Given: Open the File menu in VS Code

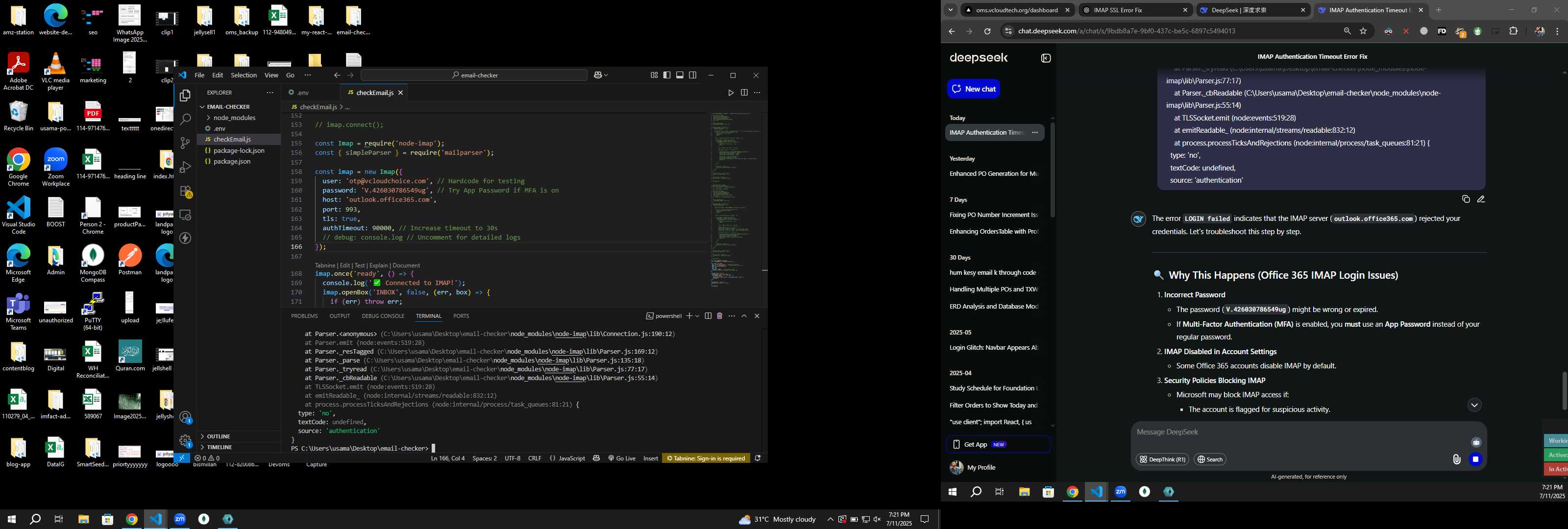Looking at the screenshot, I should click(199, 75).
